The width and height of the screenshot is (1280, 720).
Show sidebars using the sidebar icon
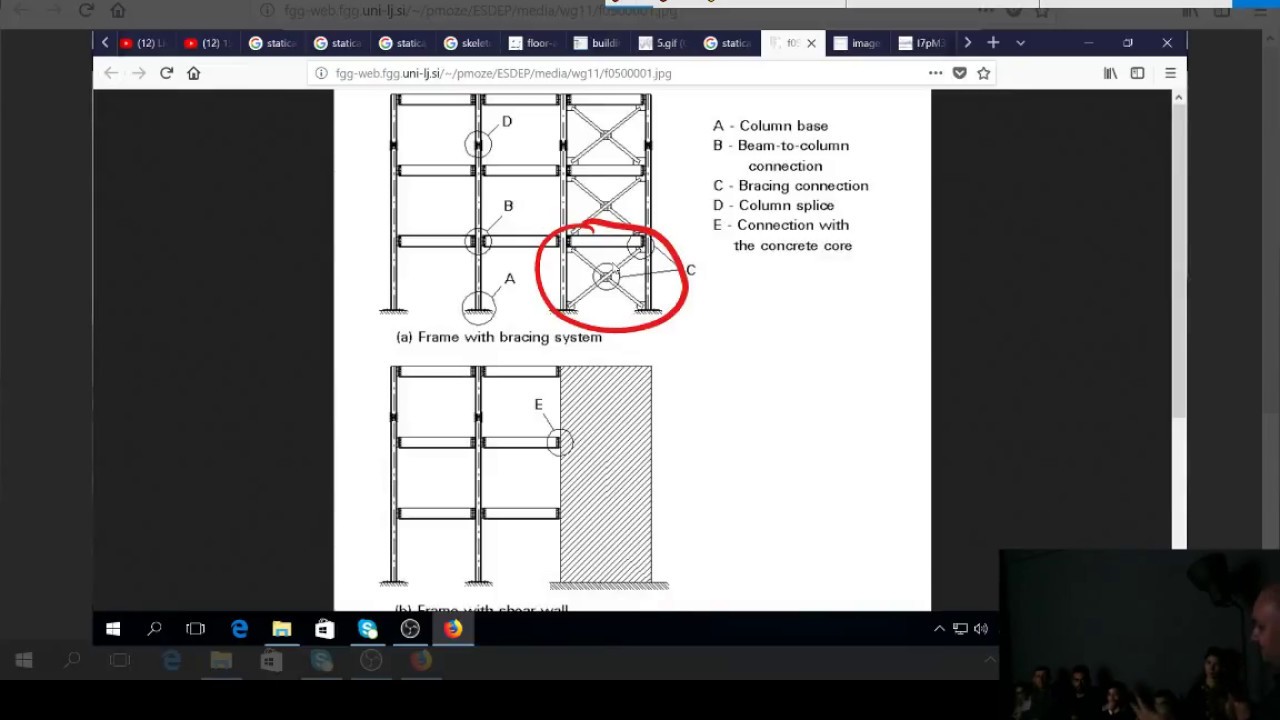tap(1137, 73)
